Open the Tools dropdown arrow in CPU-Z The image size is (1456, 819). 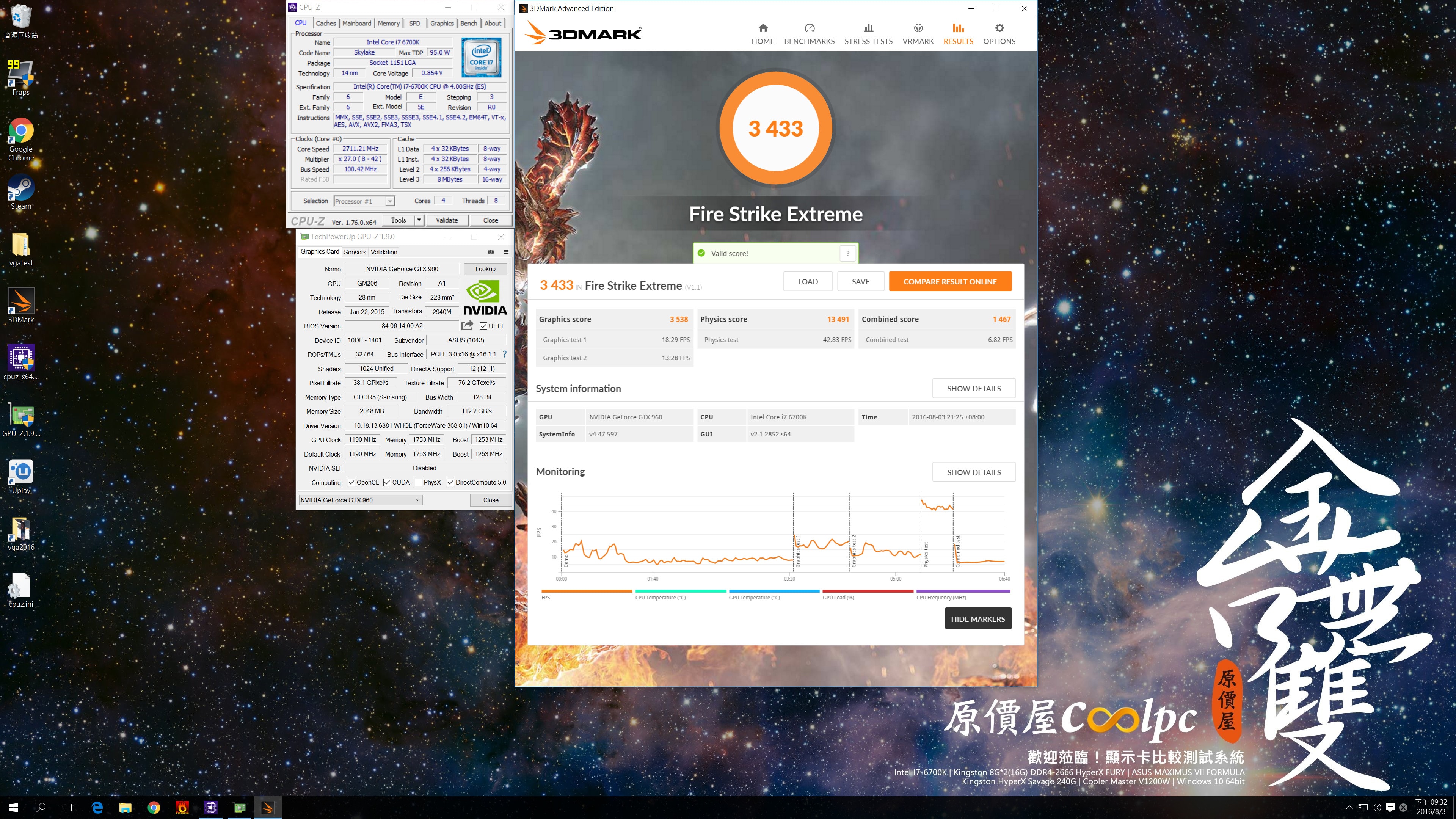pos(419,220)
